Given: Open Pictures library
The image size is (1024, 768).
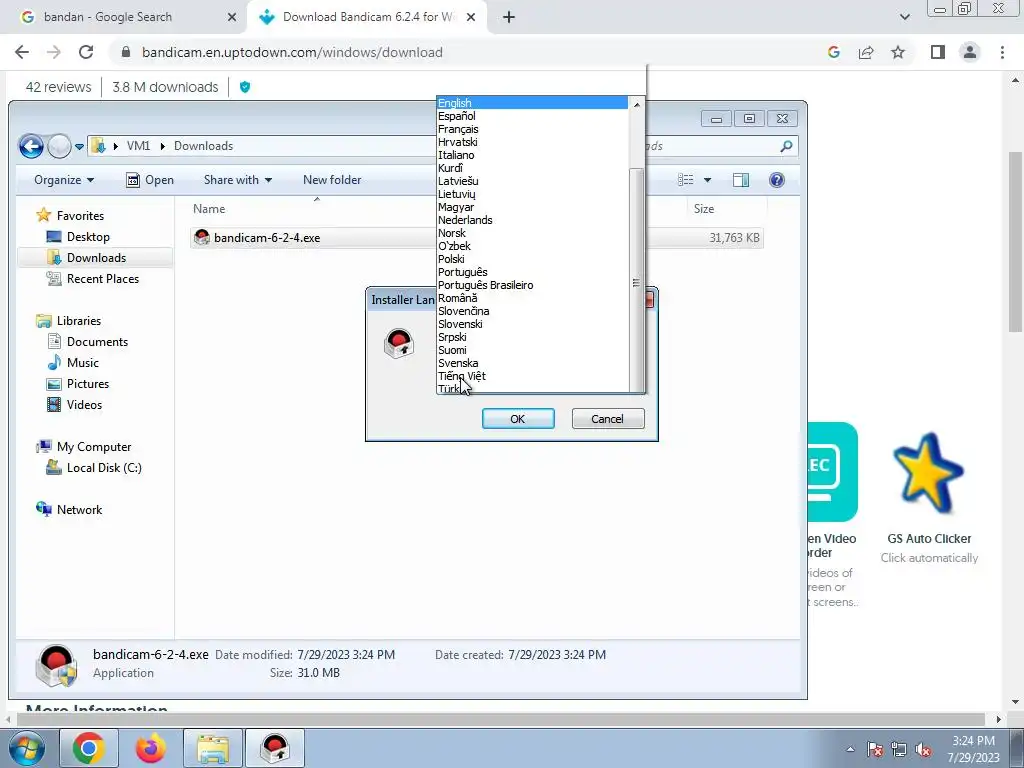Looking at the screenshot, I should (88, 383).
